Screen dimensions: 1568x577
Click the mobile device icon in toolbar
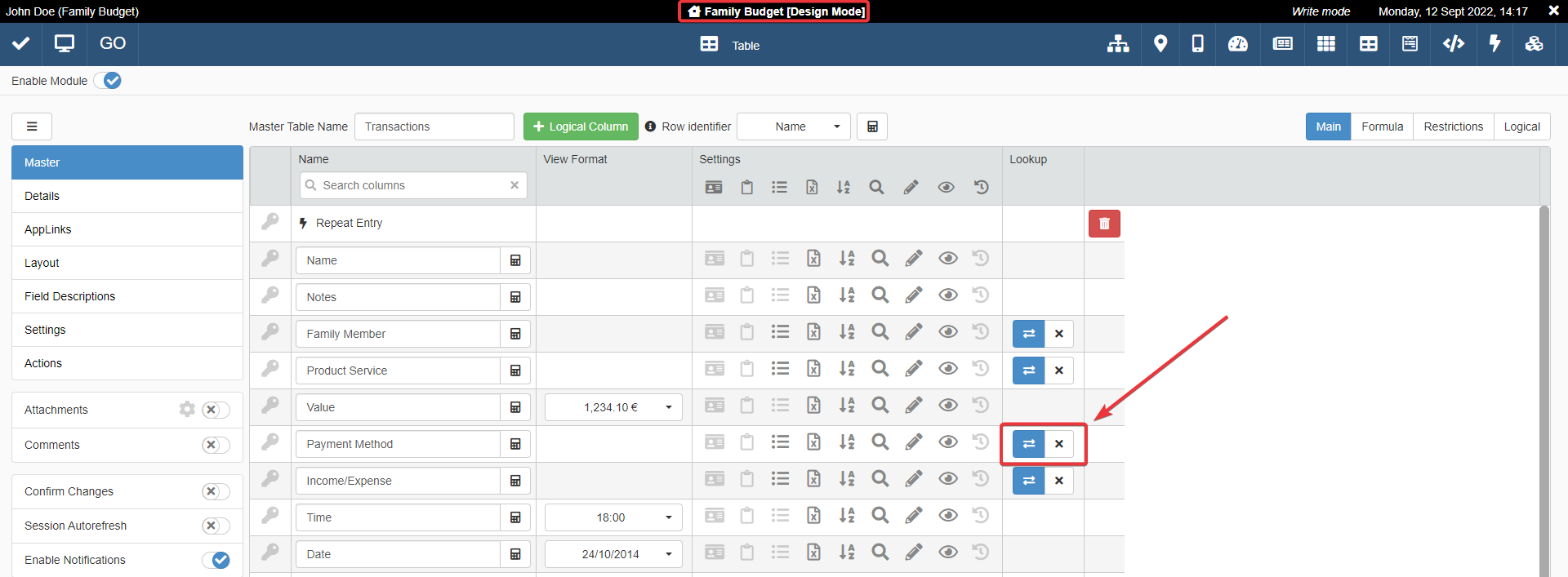click(1197, 44)
